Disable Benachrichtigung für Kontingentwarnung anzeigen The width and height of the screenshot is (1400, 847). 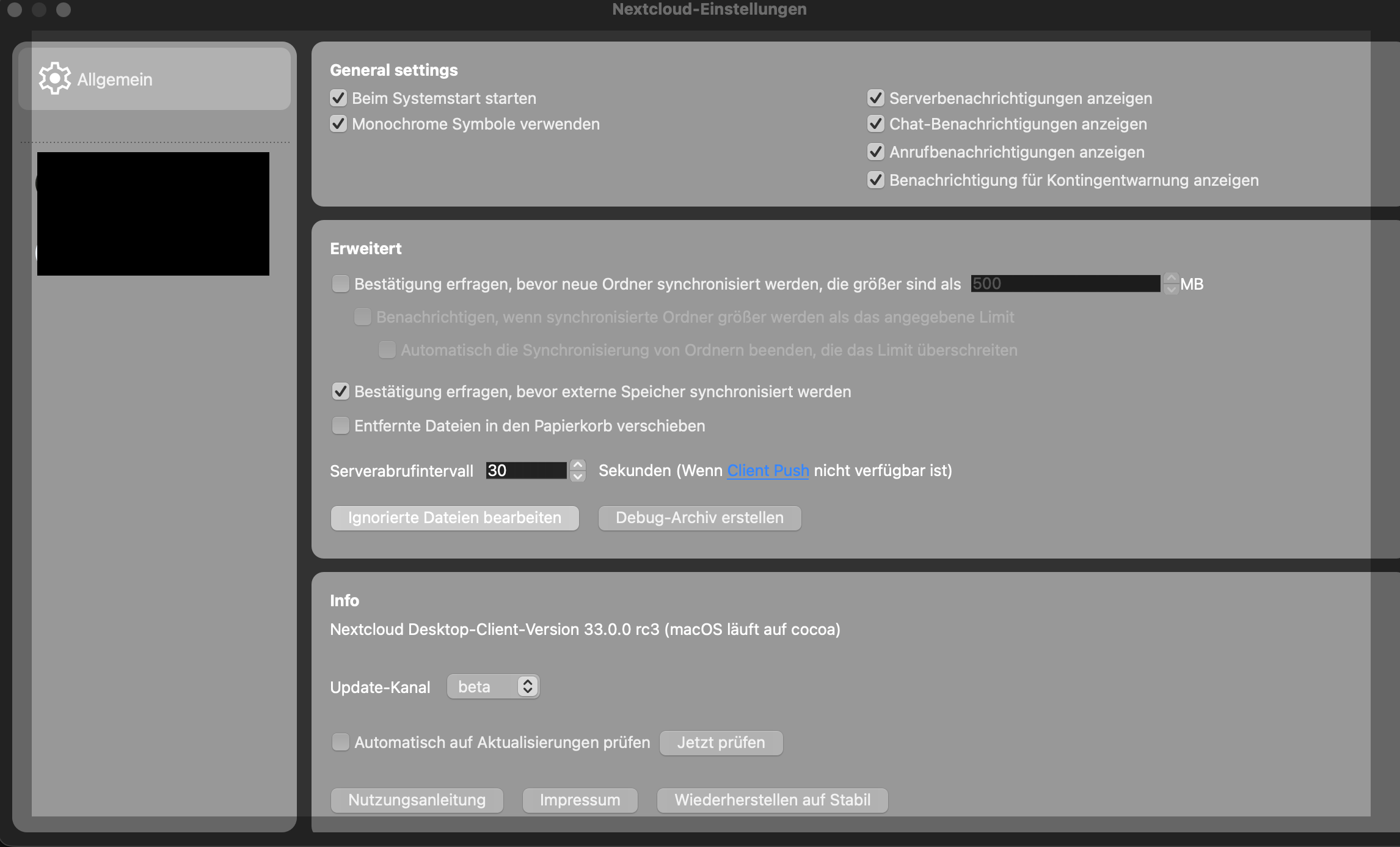(876, 180)
